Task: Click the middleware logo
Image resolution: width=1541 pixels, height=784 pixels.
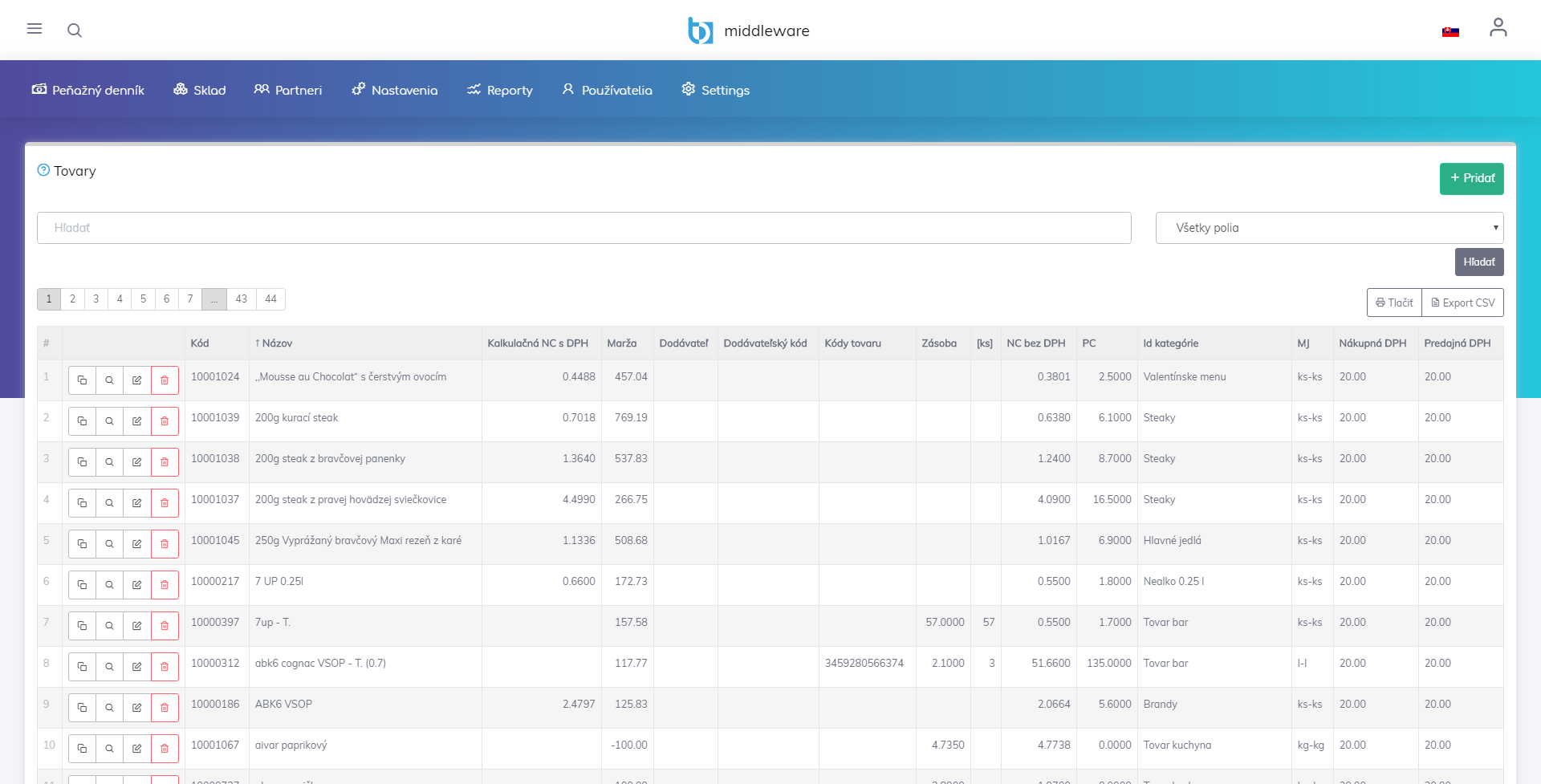Action: 748,30
